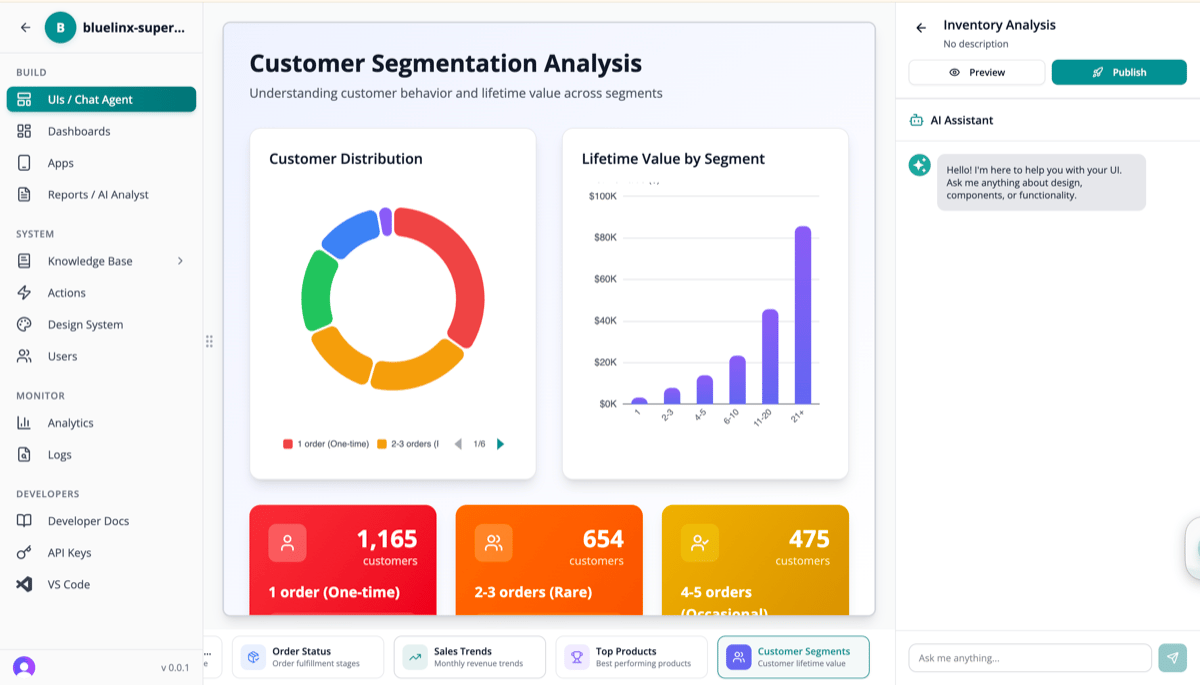The height and width of the screenshot is (685, 1200).
Task: Click the 2-3 orders (Rare) card title
Action: pyautogui.click(x=533, y=592)
